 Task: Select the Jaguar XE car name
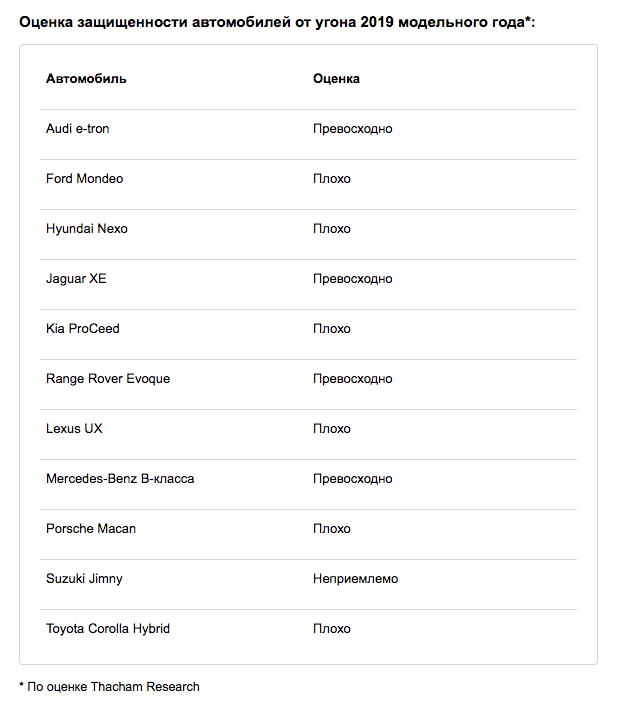tap(76, 279)
